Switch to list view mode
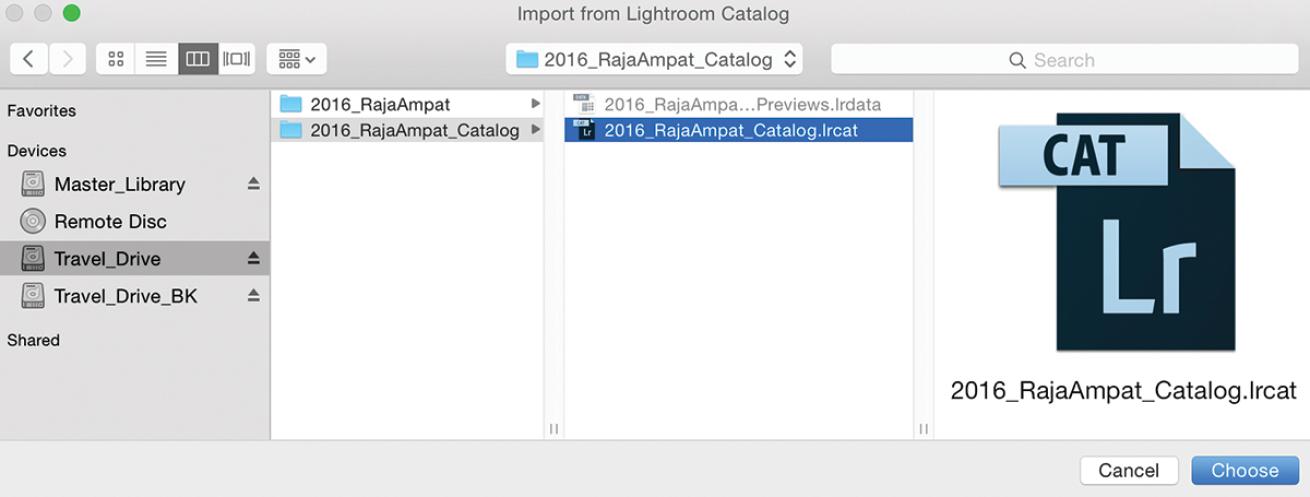 coord(156,59)
